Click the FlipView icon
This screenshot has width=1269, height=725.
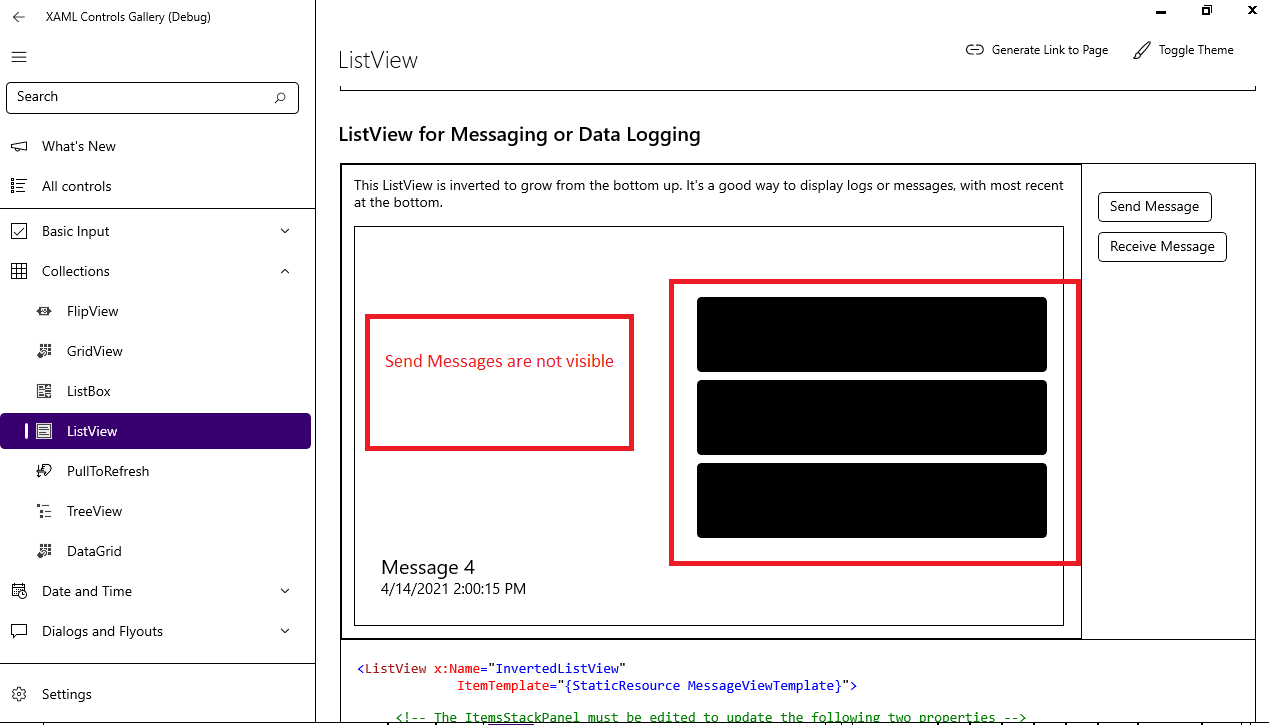[44, 311]
